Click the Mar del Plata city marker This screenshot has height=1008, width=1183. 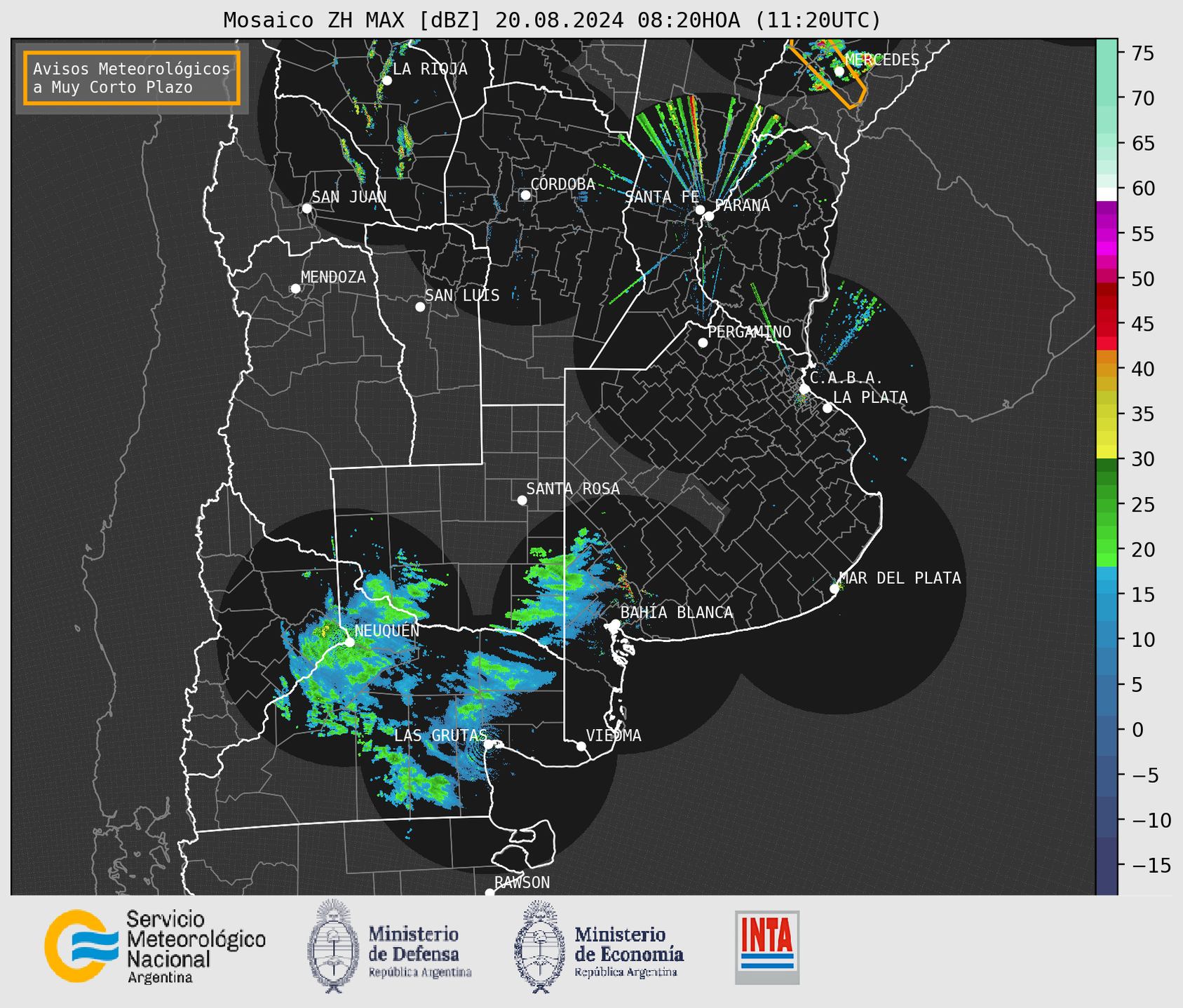tap(834, 589)
